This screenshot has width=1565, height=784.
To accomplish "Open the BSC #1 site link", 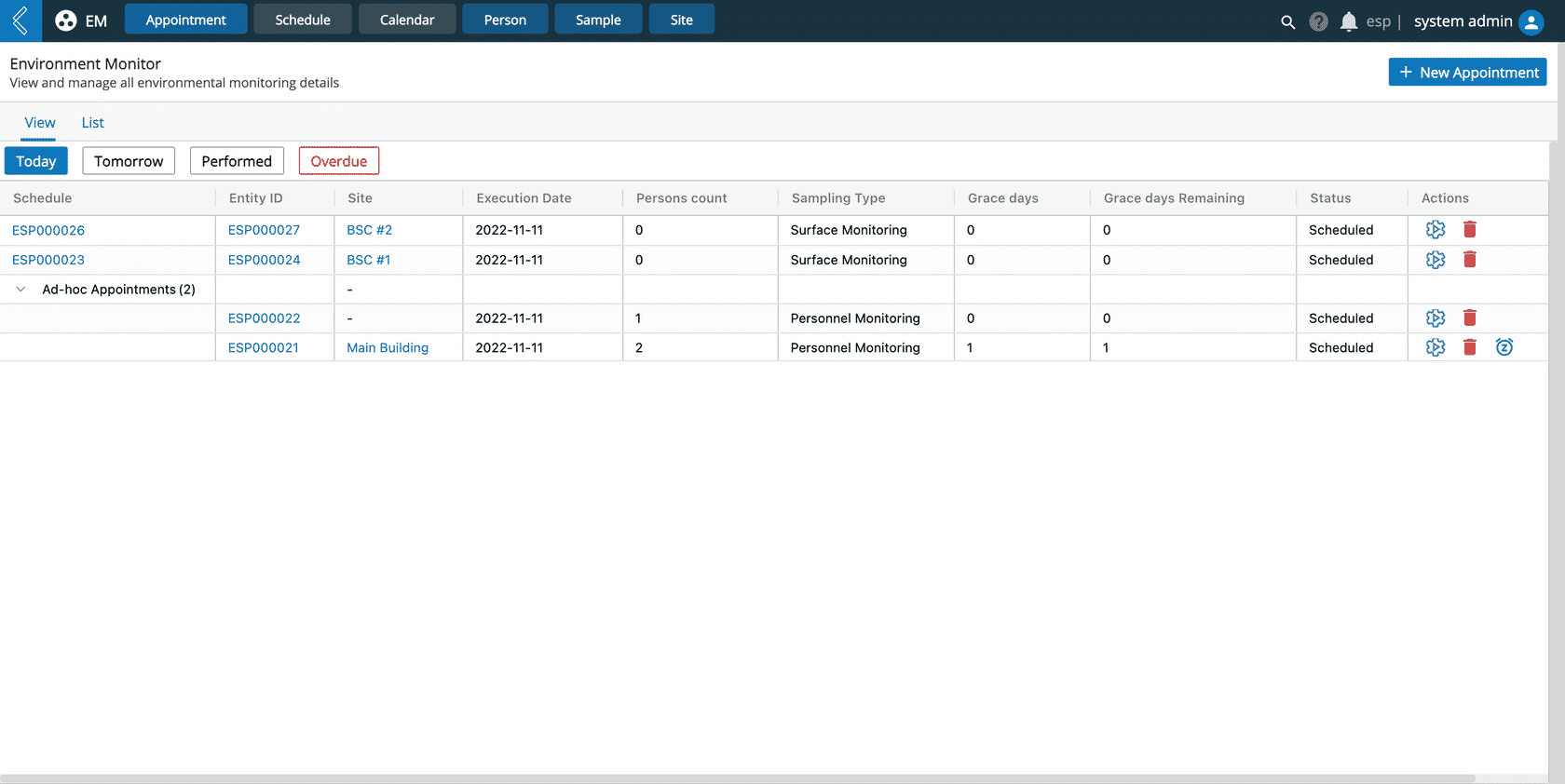I will pos(369,260).
